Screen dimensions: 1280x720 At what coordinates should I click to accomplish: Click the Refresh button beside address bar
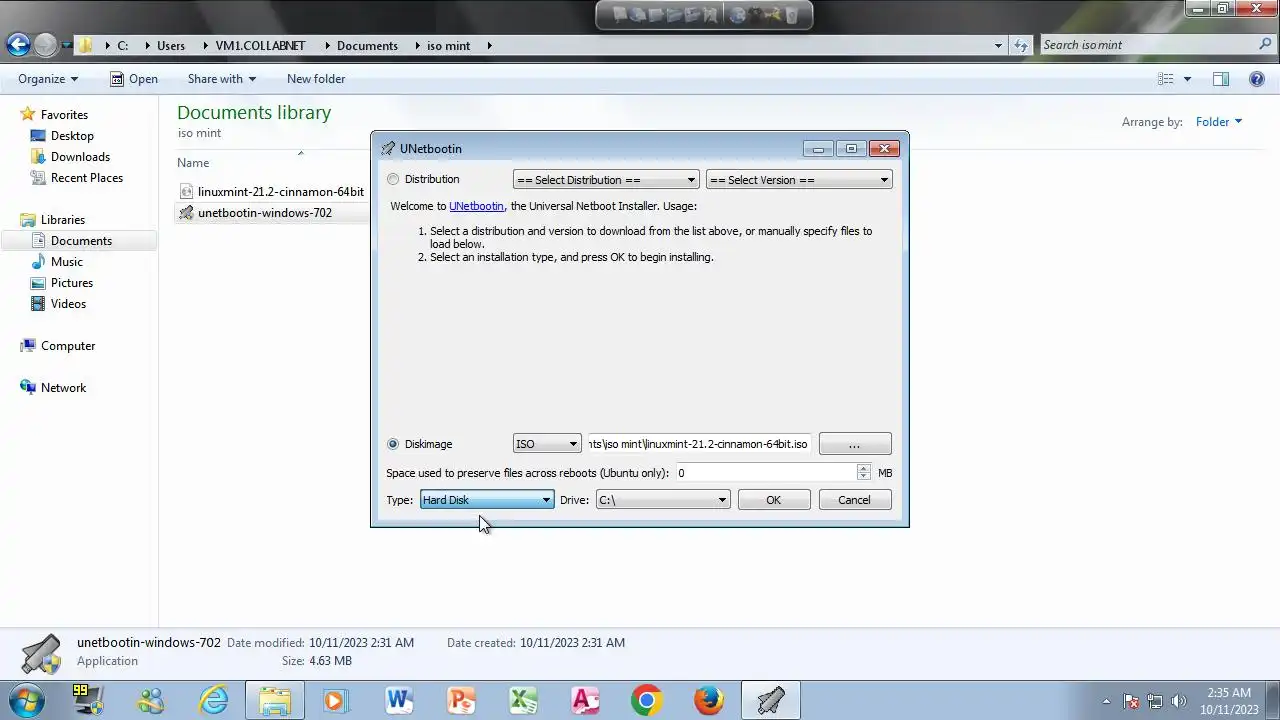coord(1020,45)
